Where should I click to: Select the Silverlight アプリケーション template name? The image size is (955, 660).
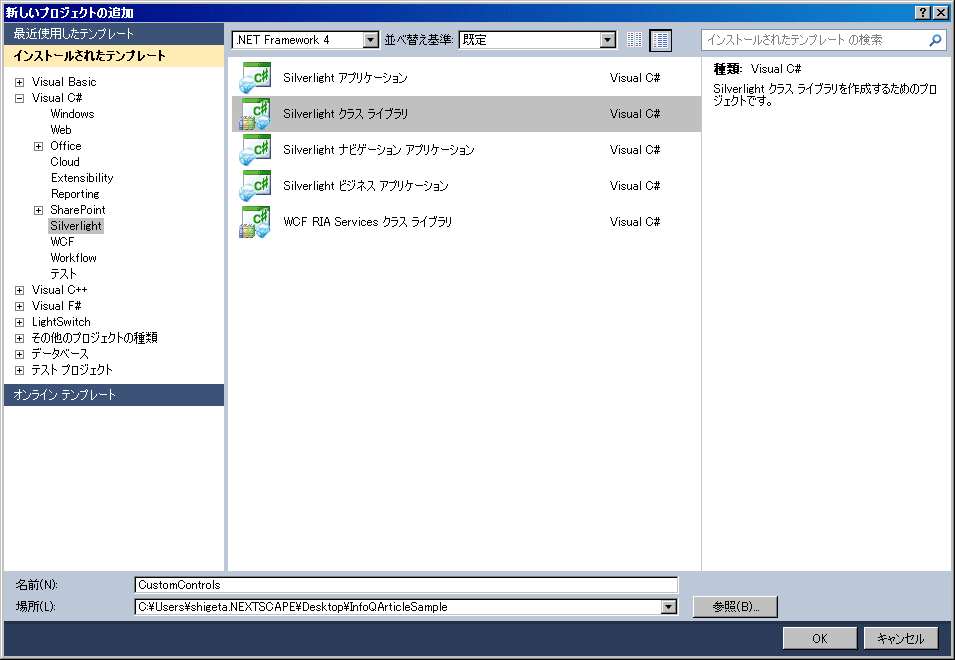[x=345, y=78]
